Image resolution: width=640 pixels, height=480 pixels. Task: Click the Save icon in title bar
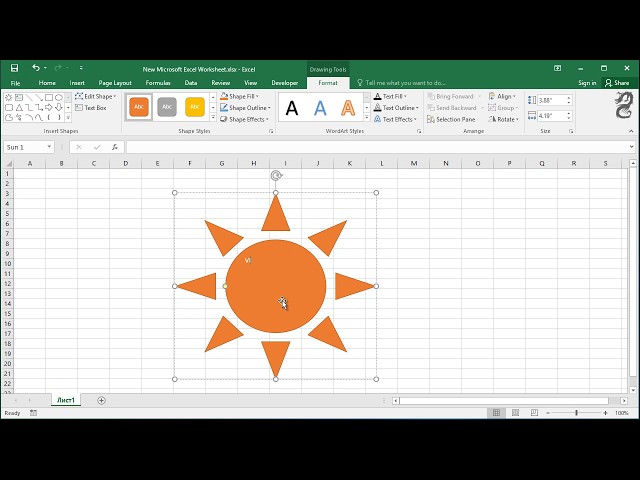[x=14, y=68]
